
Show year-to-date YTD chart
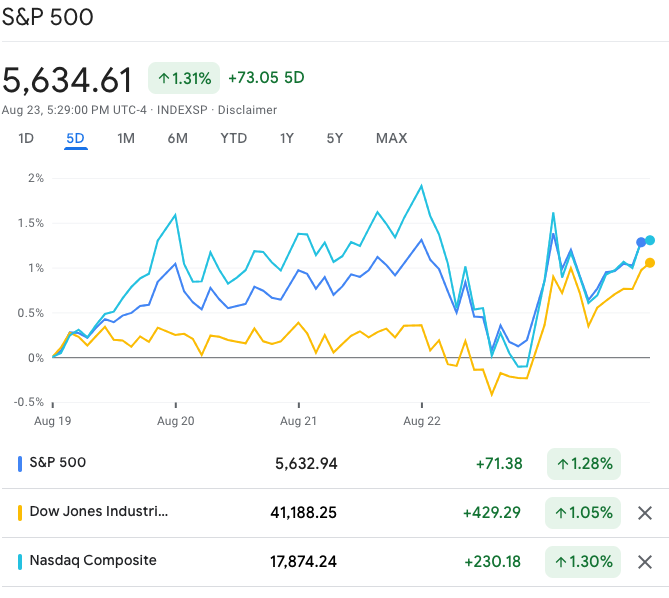(x=233, y=138)
